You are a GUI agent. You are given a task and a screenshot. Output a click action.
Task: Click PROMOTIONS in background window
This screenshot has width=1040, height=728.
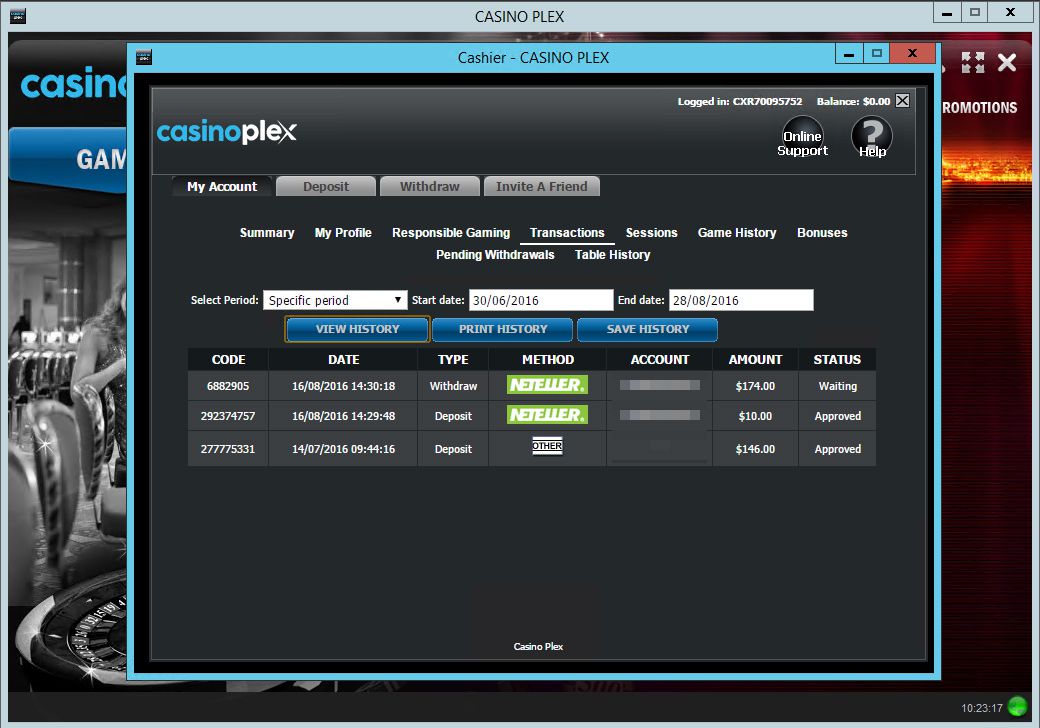[x=980, y=107]
